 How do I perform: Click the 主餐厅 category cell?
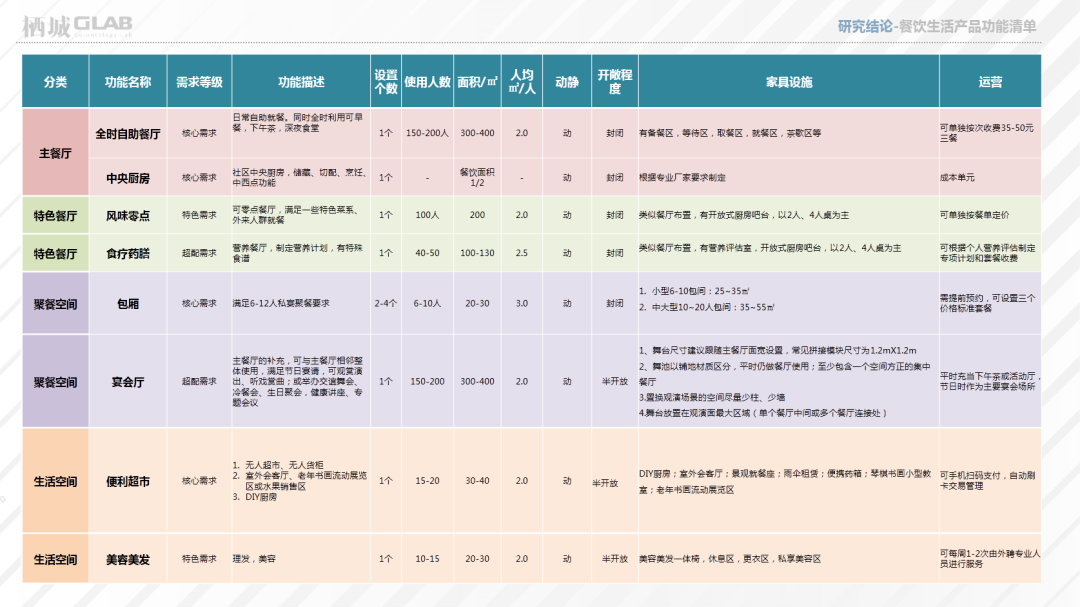click(55, 154)
